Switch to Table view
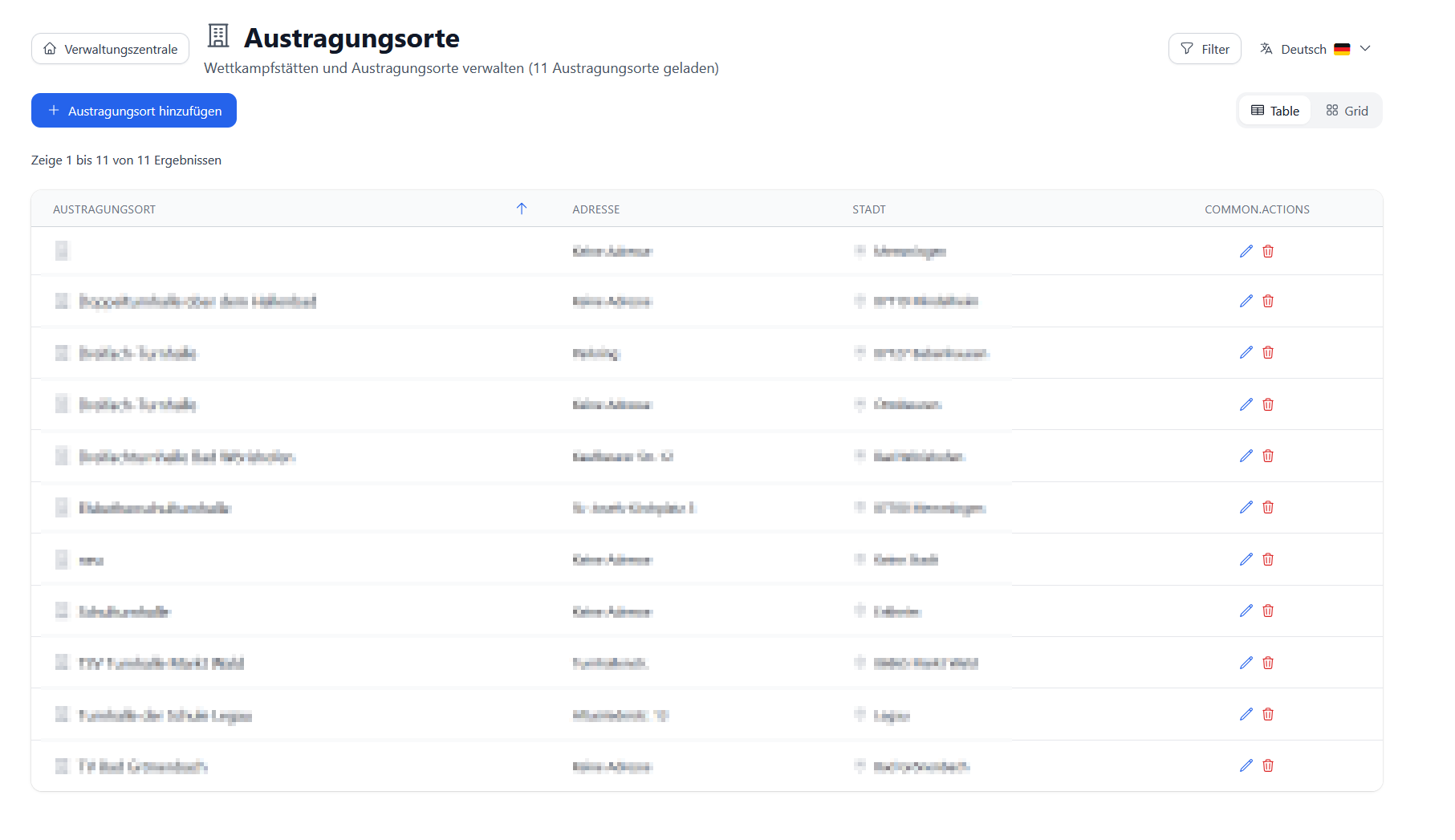This screenshot has height=840, width=1455. click(x=1274, y=111)
